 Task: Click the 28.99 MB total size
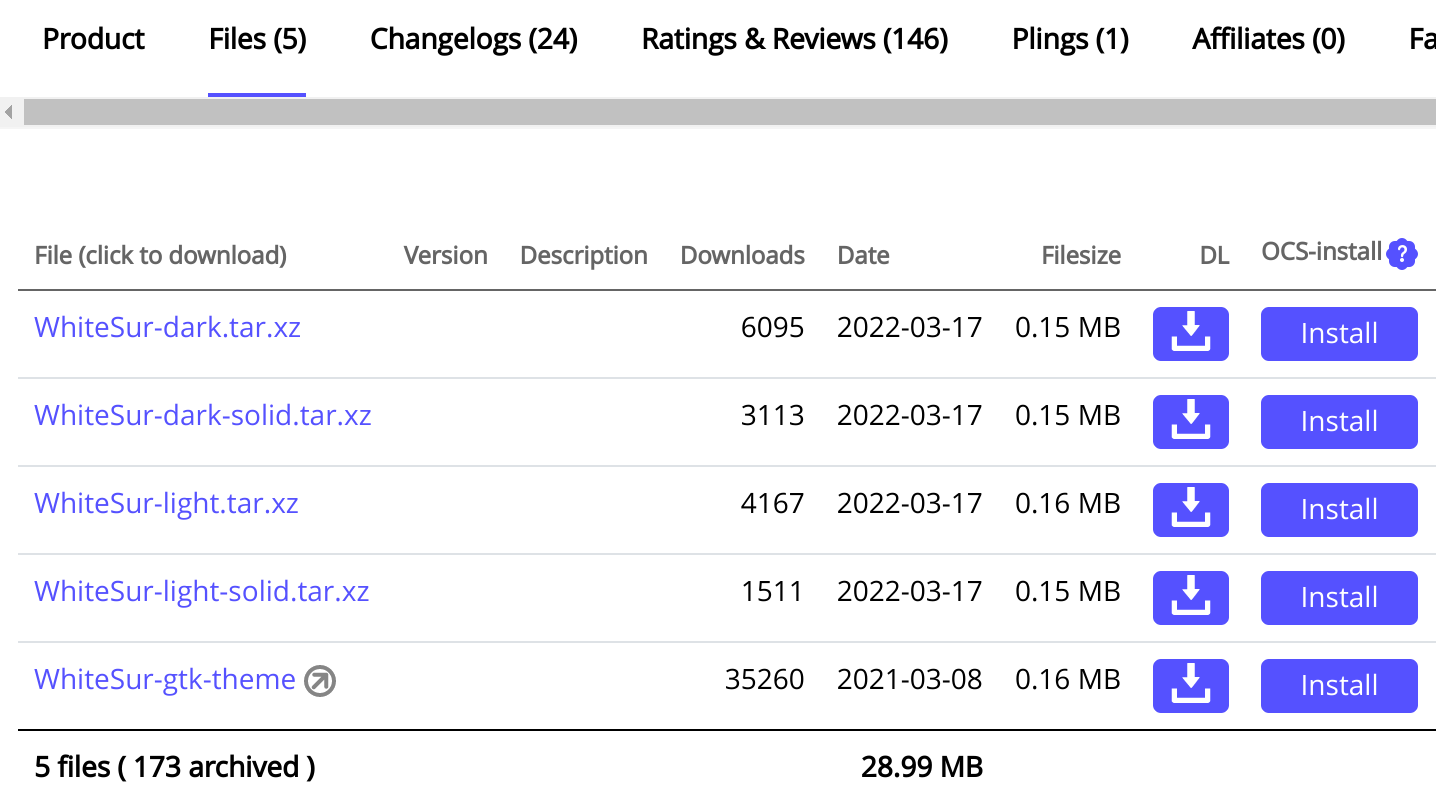click(922, 767)
